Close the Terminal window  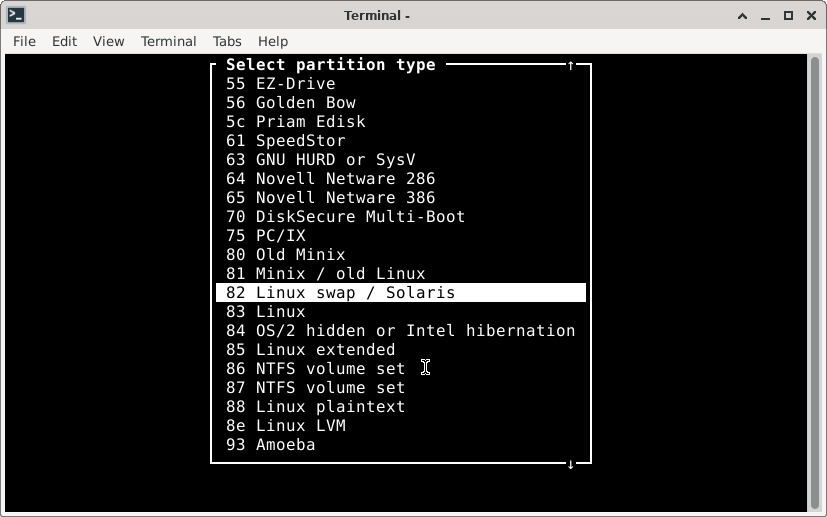pyautogui.click(x=809, y=15)
